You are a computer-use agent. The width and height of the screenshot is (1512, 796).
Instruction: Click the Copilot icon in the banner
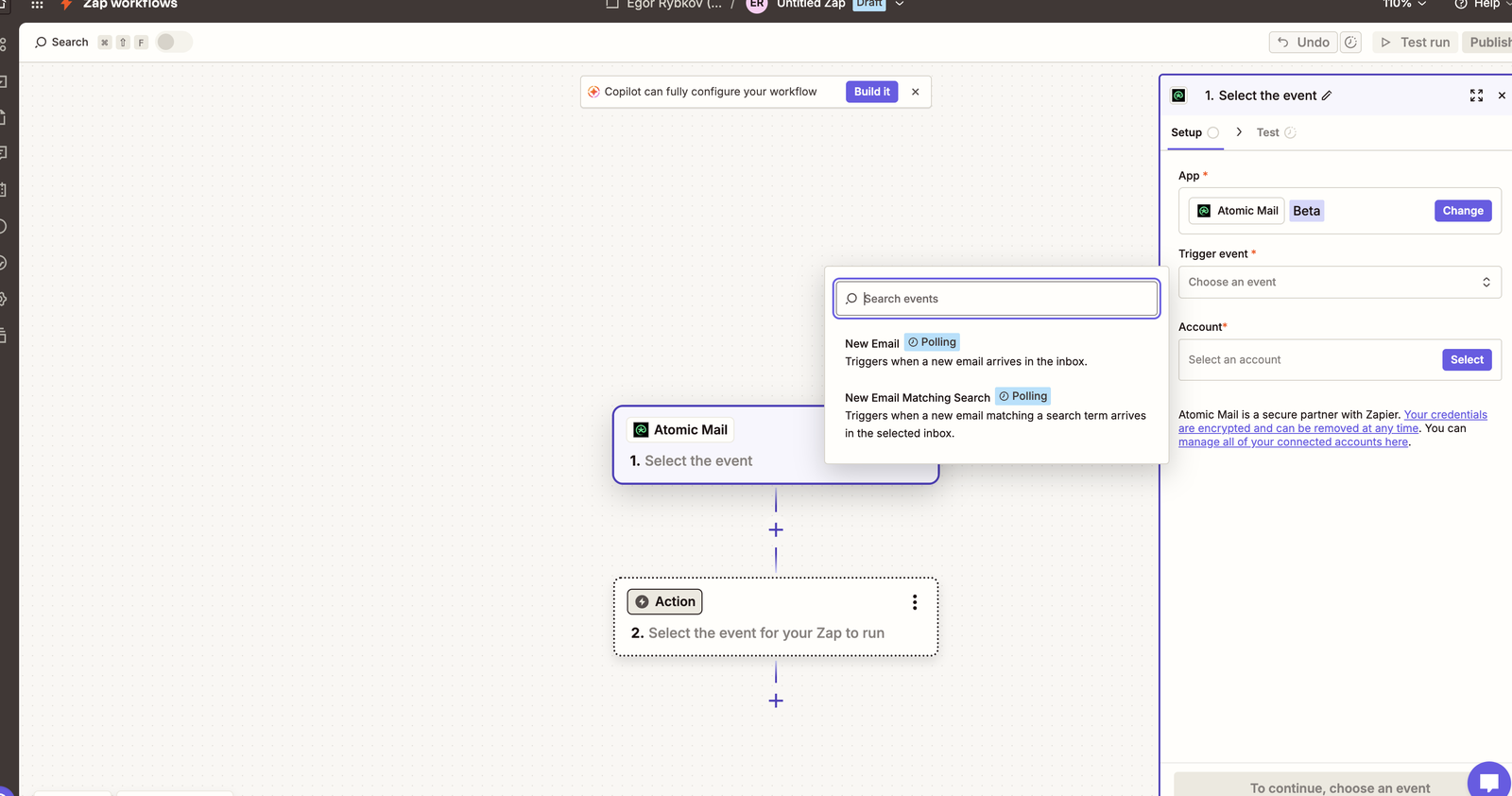coord(593,92)
